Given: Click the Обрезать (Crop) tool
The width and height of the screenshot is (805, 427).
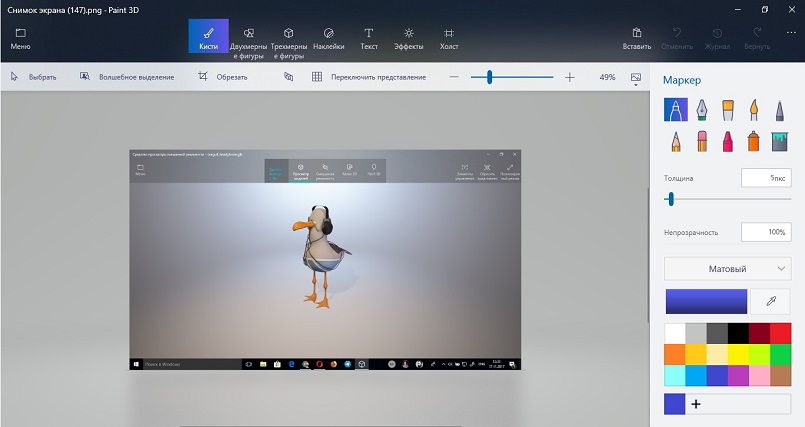Looking at the screenshot, I should pos(223,77).
